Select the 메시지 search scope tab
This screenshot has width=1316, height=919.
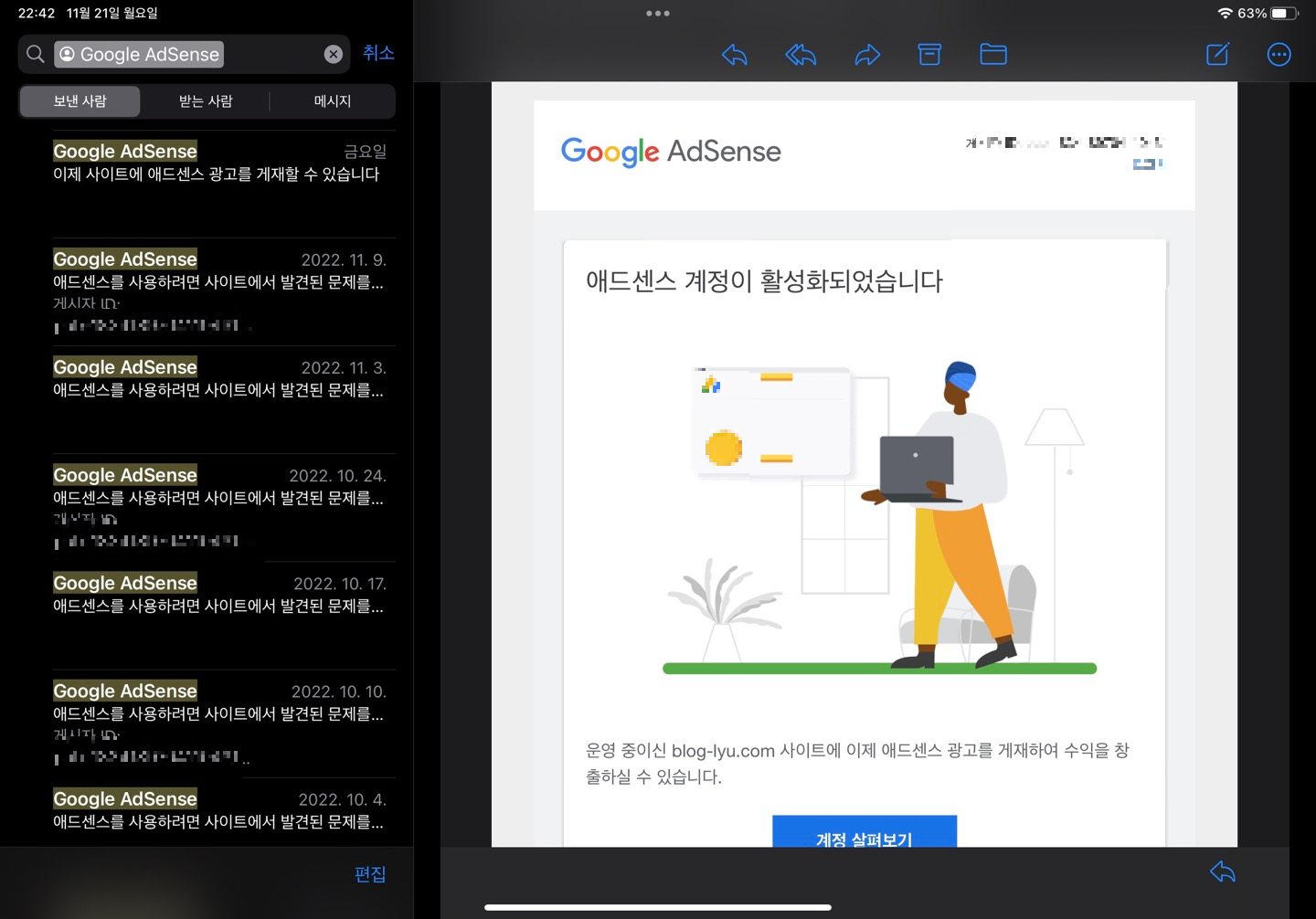tap(332, 101)
